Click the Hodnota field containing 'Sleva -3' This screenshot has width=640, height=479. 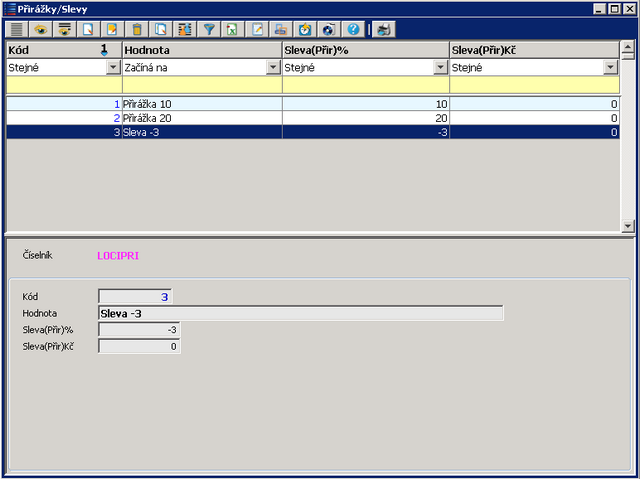[x=300, y=313]
